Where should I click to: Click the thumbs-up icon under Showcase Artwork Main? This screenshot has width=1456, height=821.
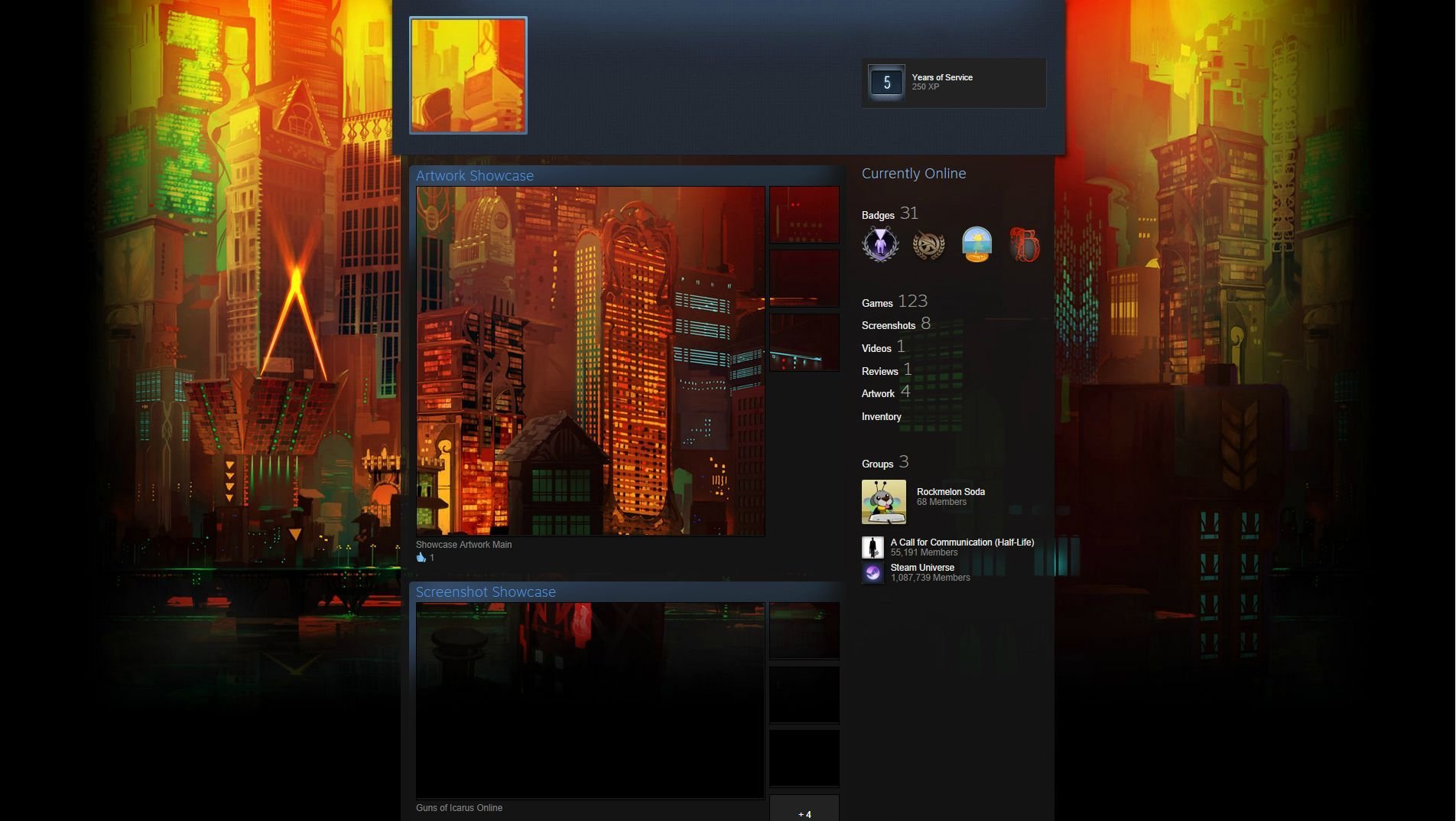point(421,557)
